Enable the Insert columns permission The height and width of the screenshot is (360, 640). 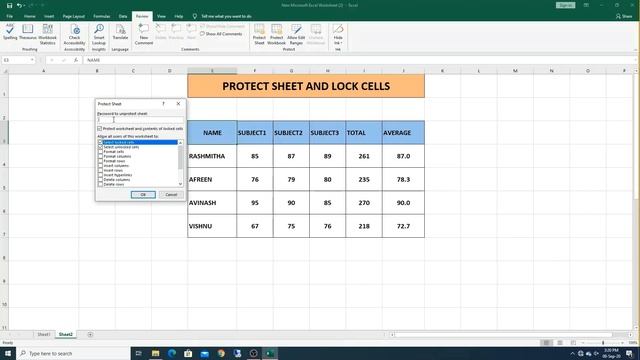(x=100, y=165)
